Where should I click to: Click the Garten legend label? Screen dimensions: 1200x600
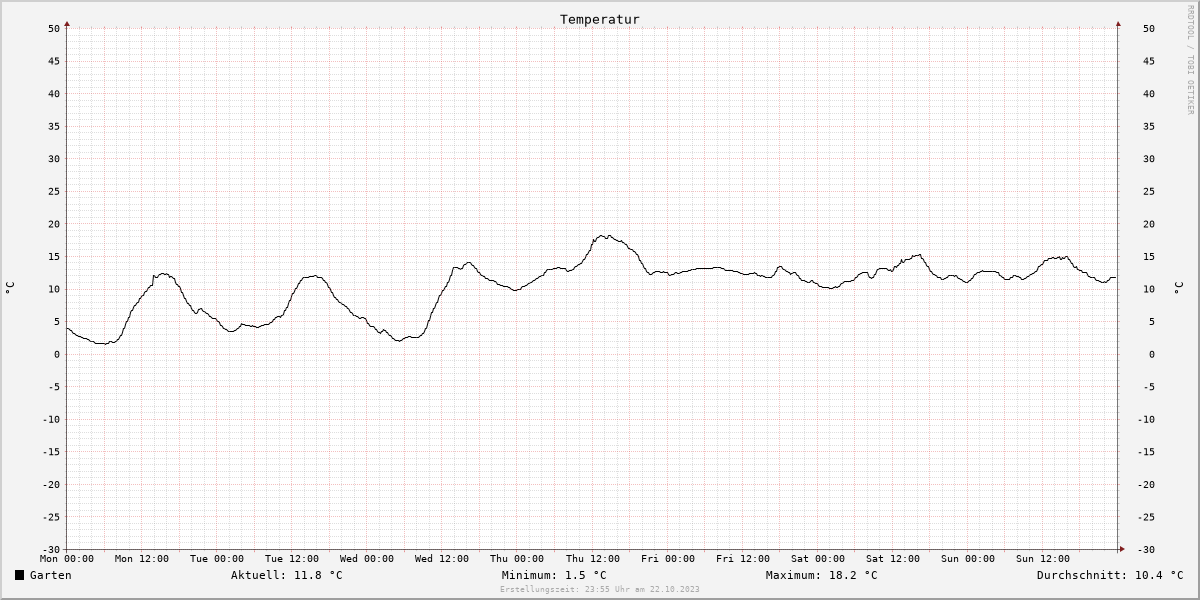(50, 575)
